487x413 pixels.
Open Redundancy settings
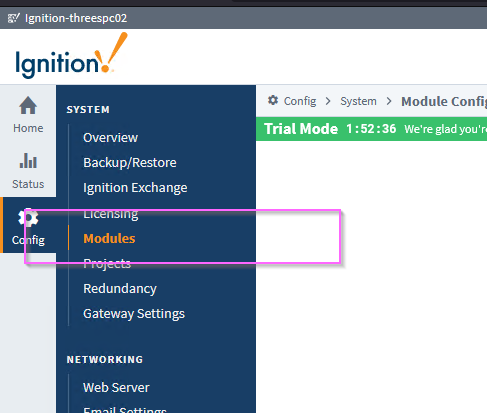click(120, 289)
